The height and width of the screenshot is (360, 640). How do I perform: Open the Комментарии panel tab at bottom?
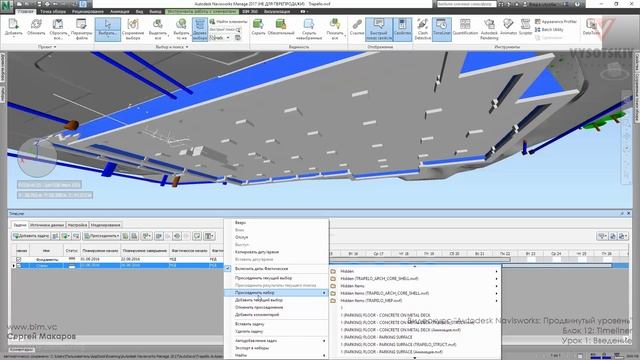click(x=21, y=350)
